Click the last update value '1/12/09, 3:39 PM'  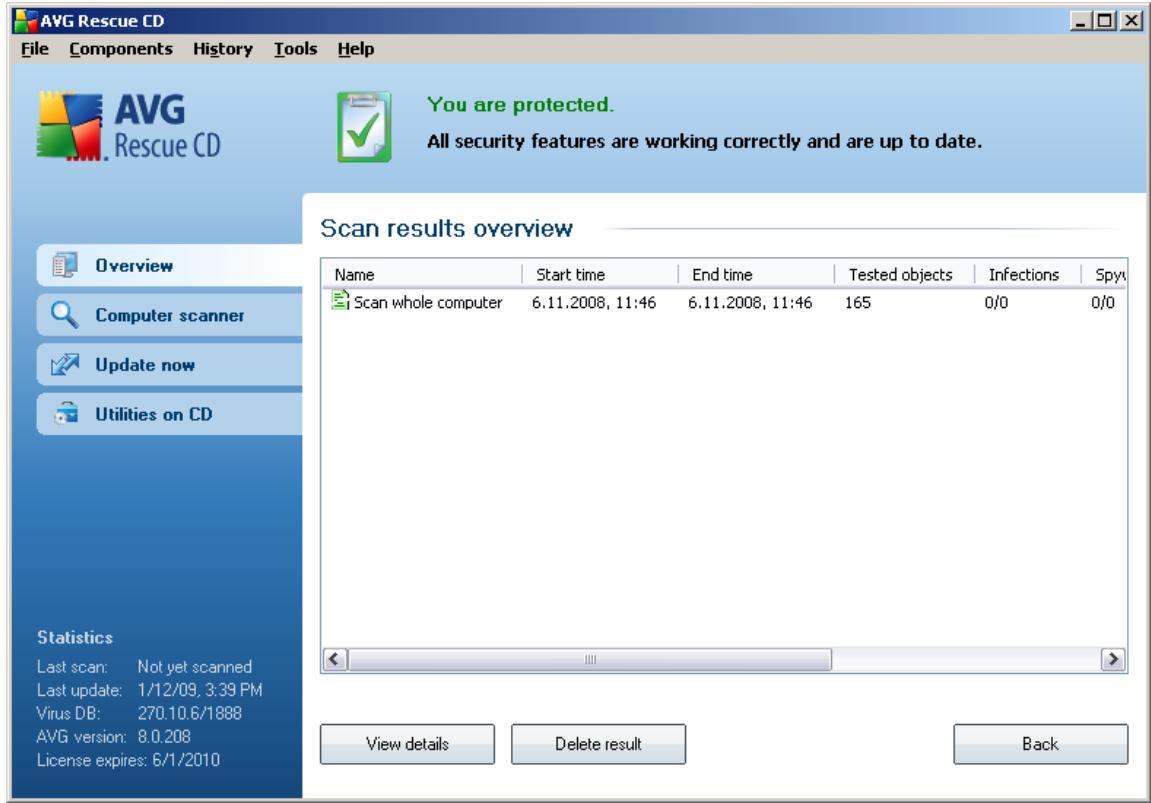[200, 690]
